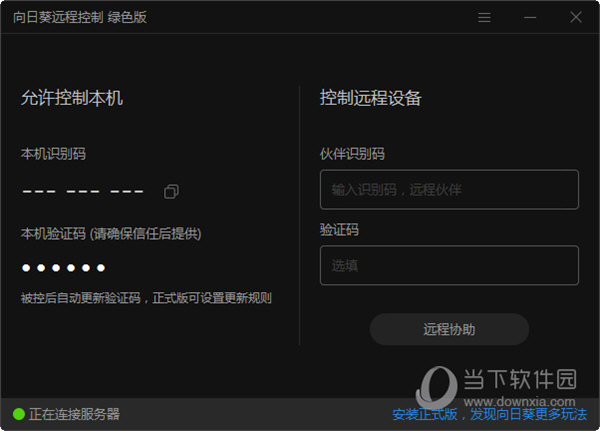The image size is (600, 431).
Task: Click the window title 向日葵远程控制 绿色版
Action: pos(80,17)
